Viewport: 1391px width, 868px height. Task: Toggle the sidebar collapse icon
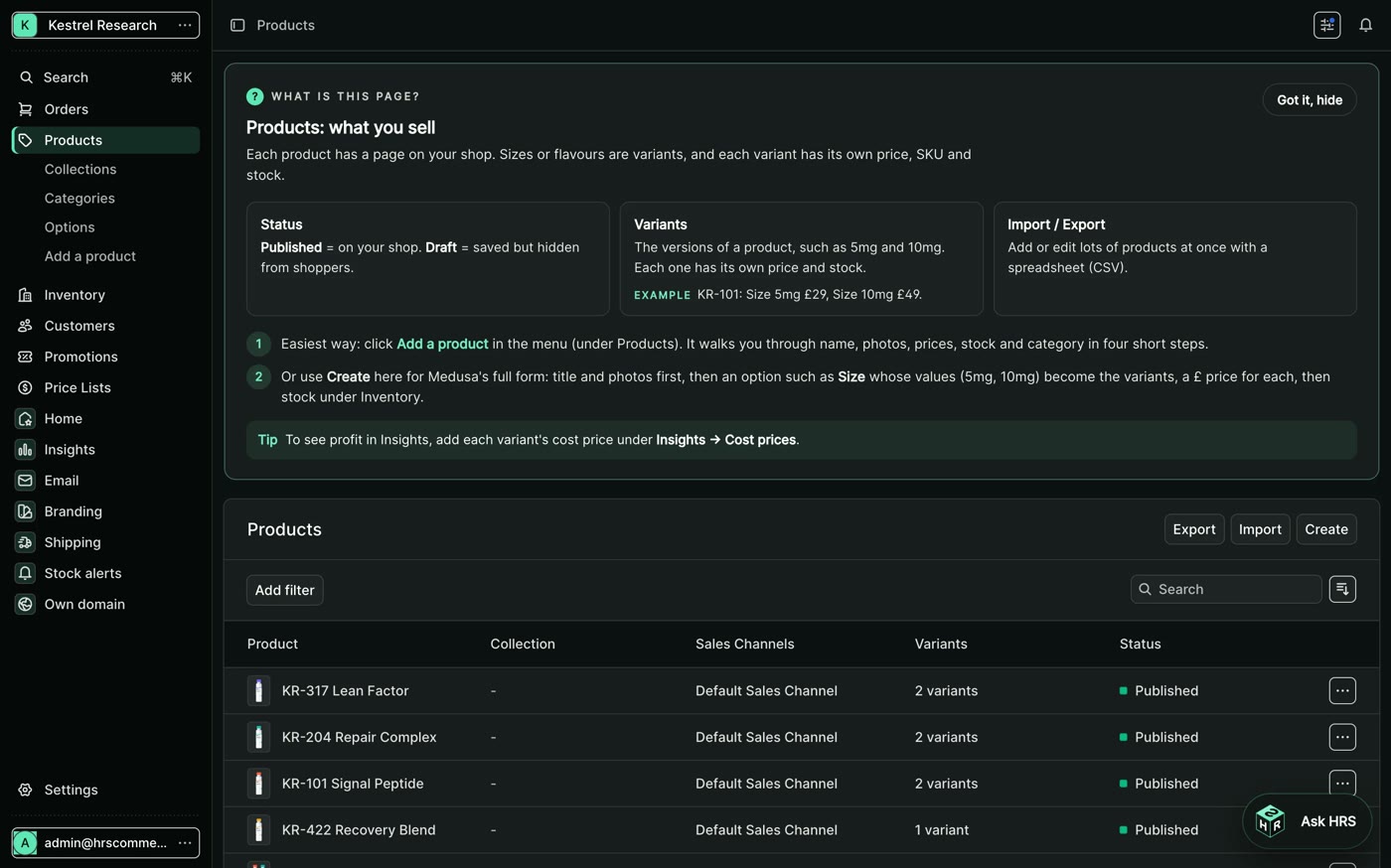(237, 25)
